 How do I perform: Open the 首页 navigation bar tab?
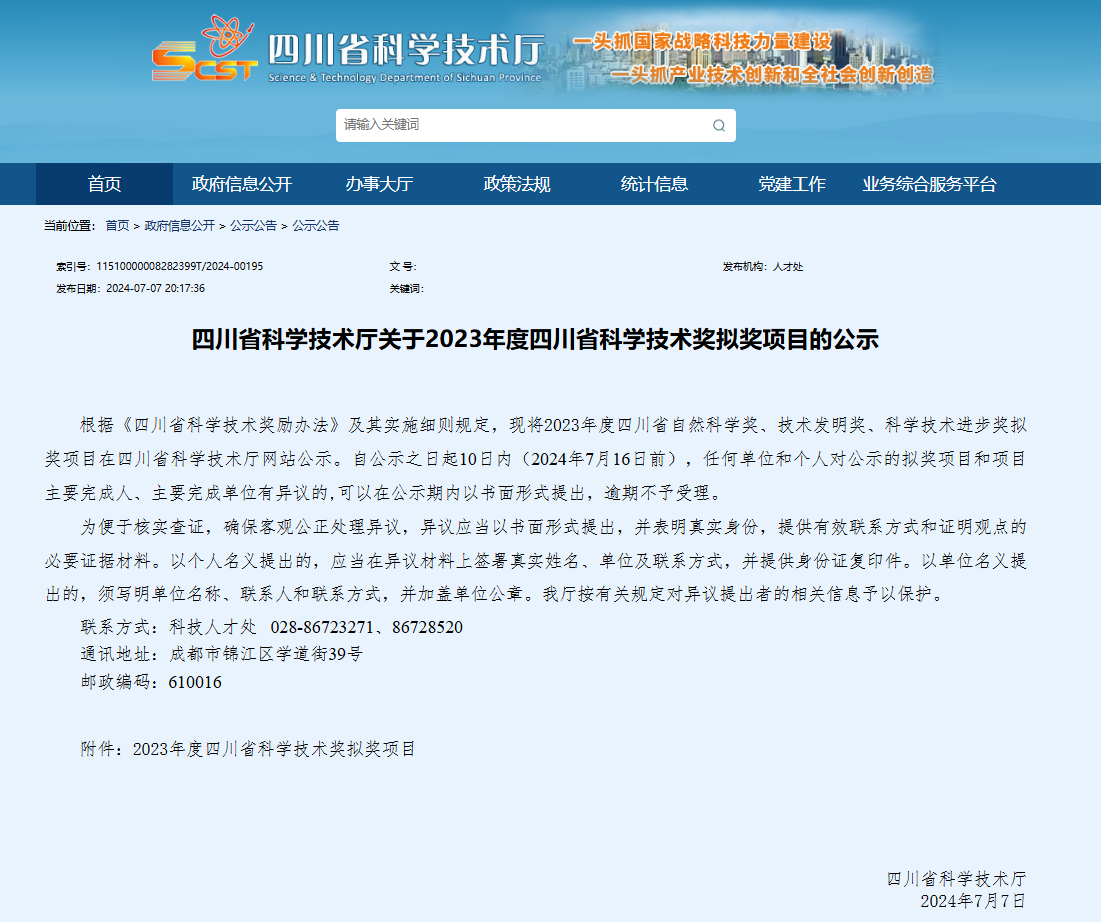104,184
